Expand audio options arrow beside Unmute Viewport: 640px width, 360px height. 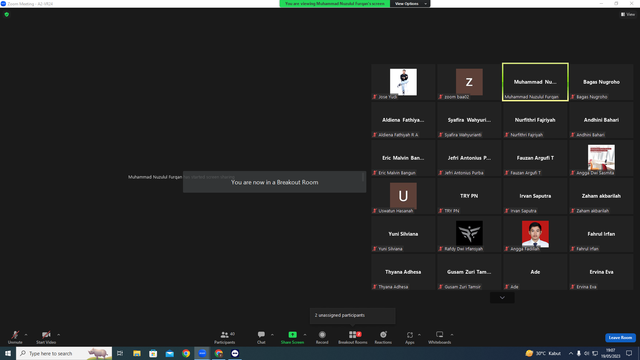[26, 335]
